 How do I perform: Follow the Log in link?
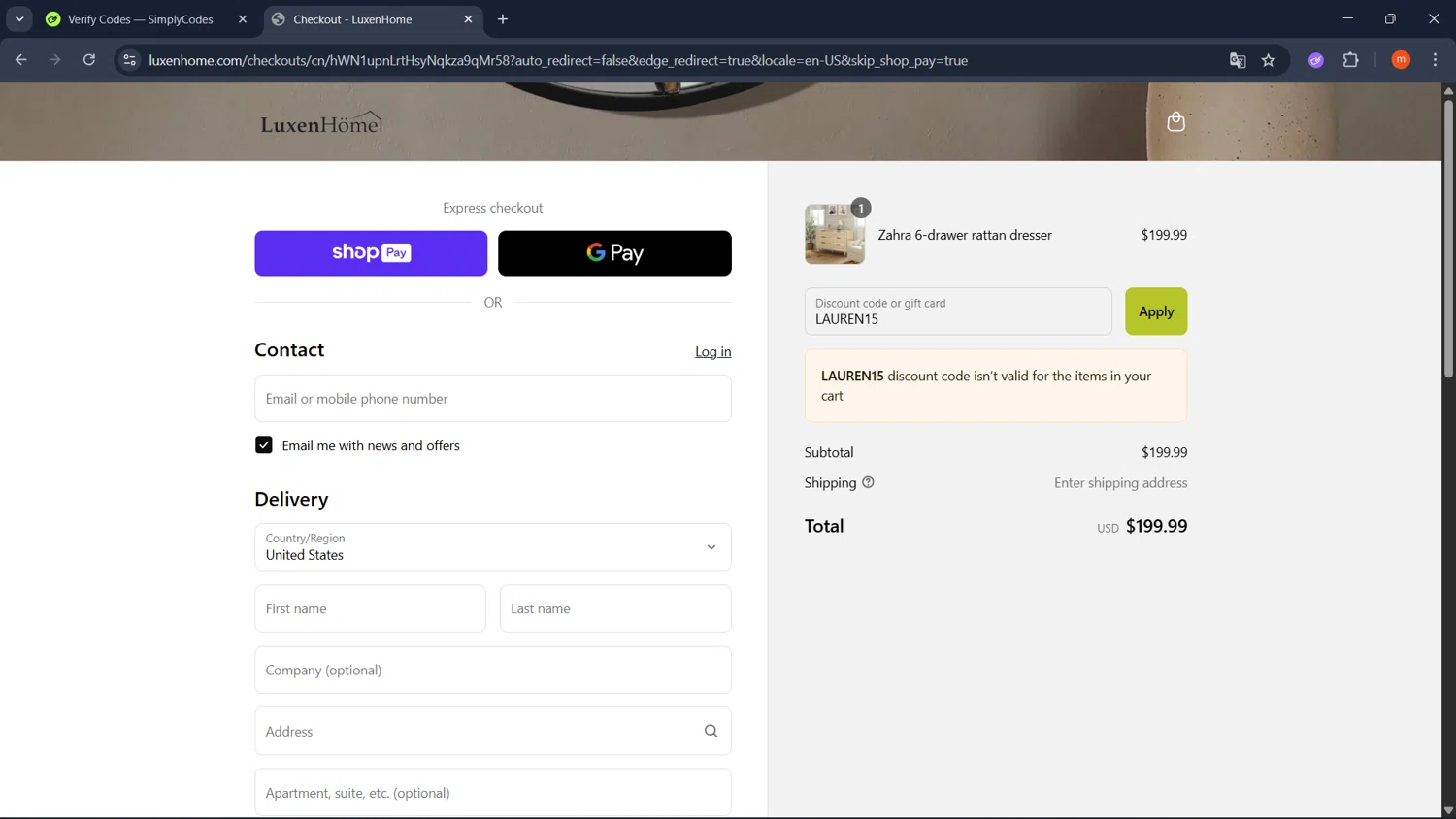click(x=713, y=352)
